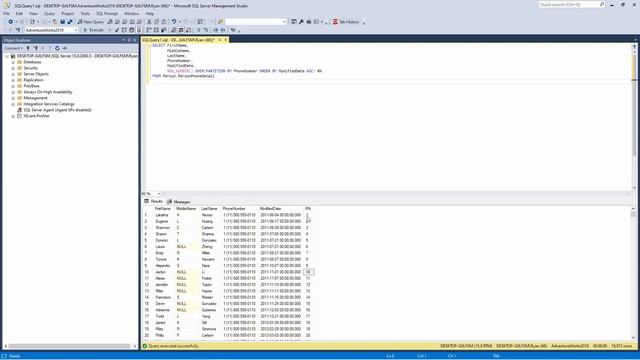Screen dimensions: 640x360
Task: Collapse the DESKTOP server root node
Action: click(7, 56)
